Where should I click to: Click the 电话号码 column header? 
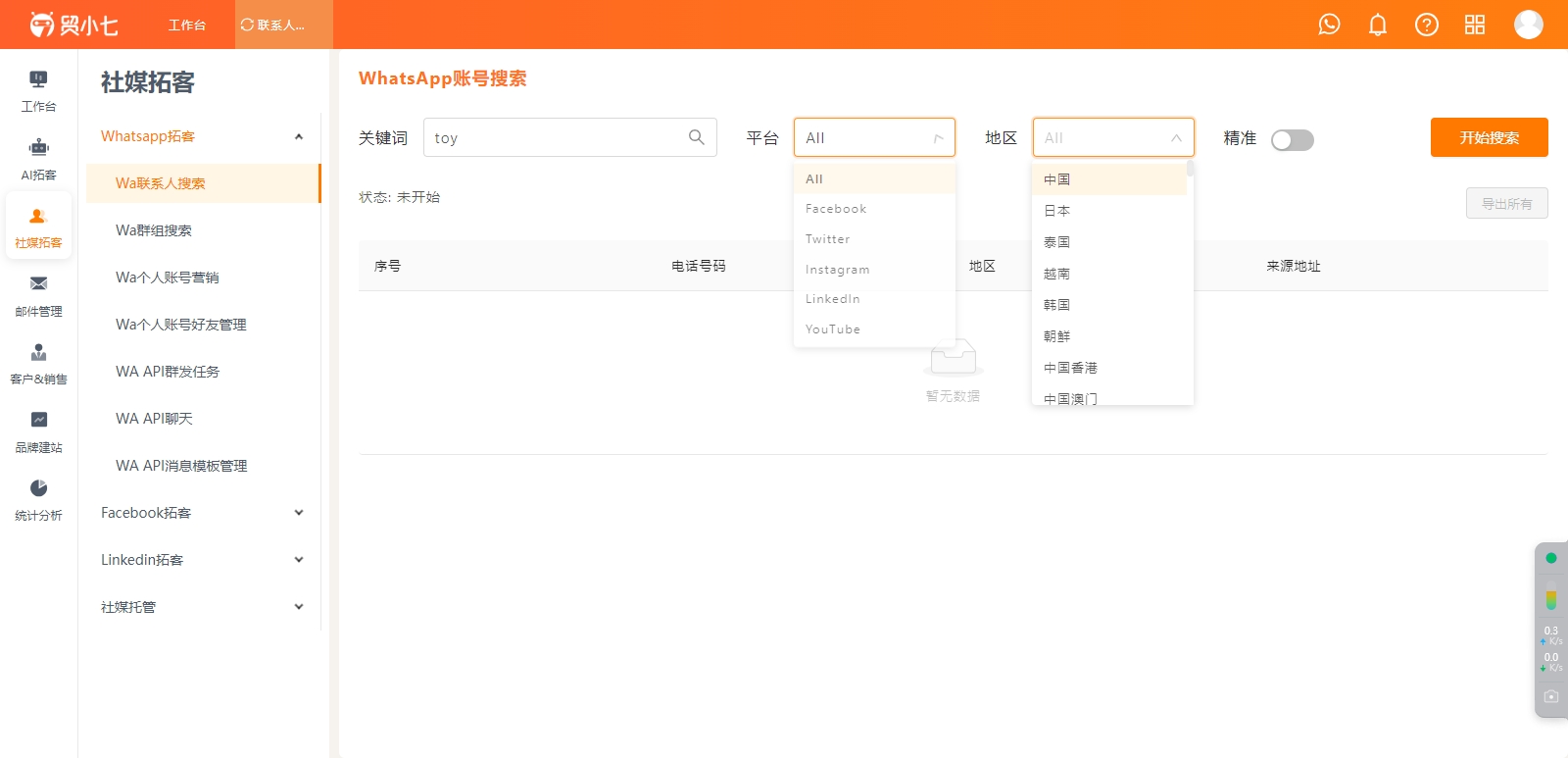(699, 266)
